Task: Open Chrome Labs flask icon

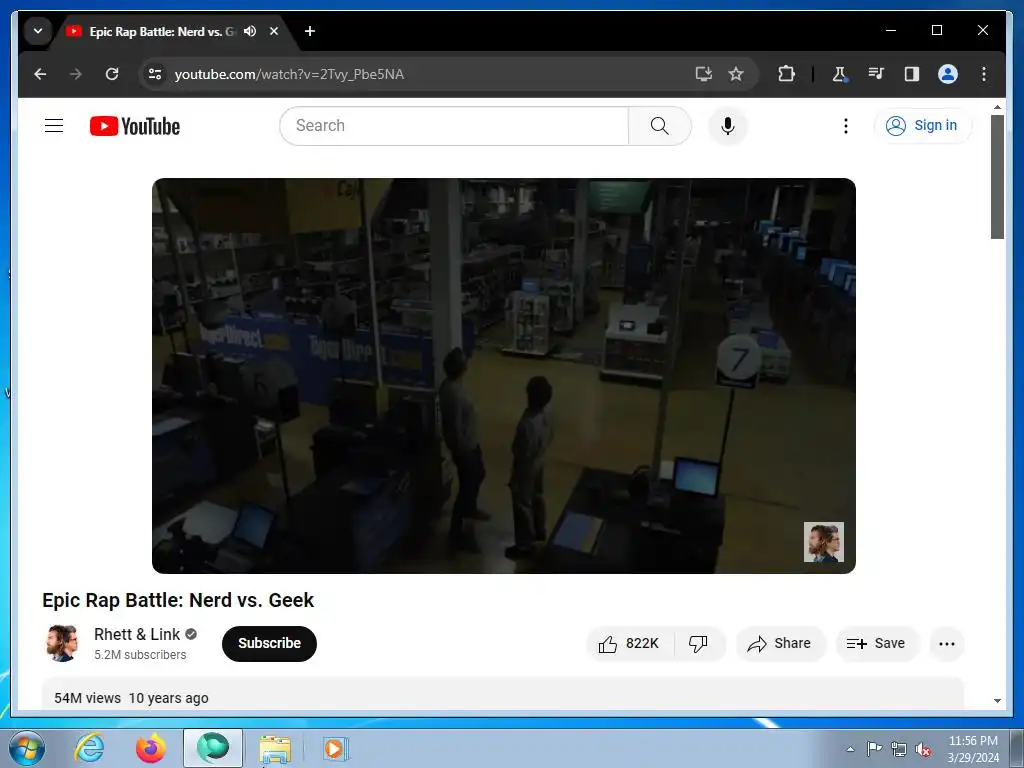Action: [x=840, y=74]
